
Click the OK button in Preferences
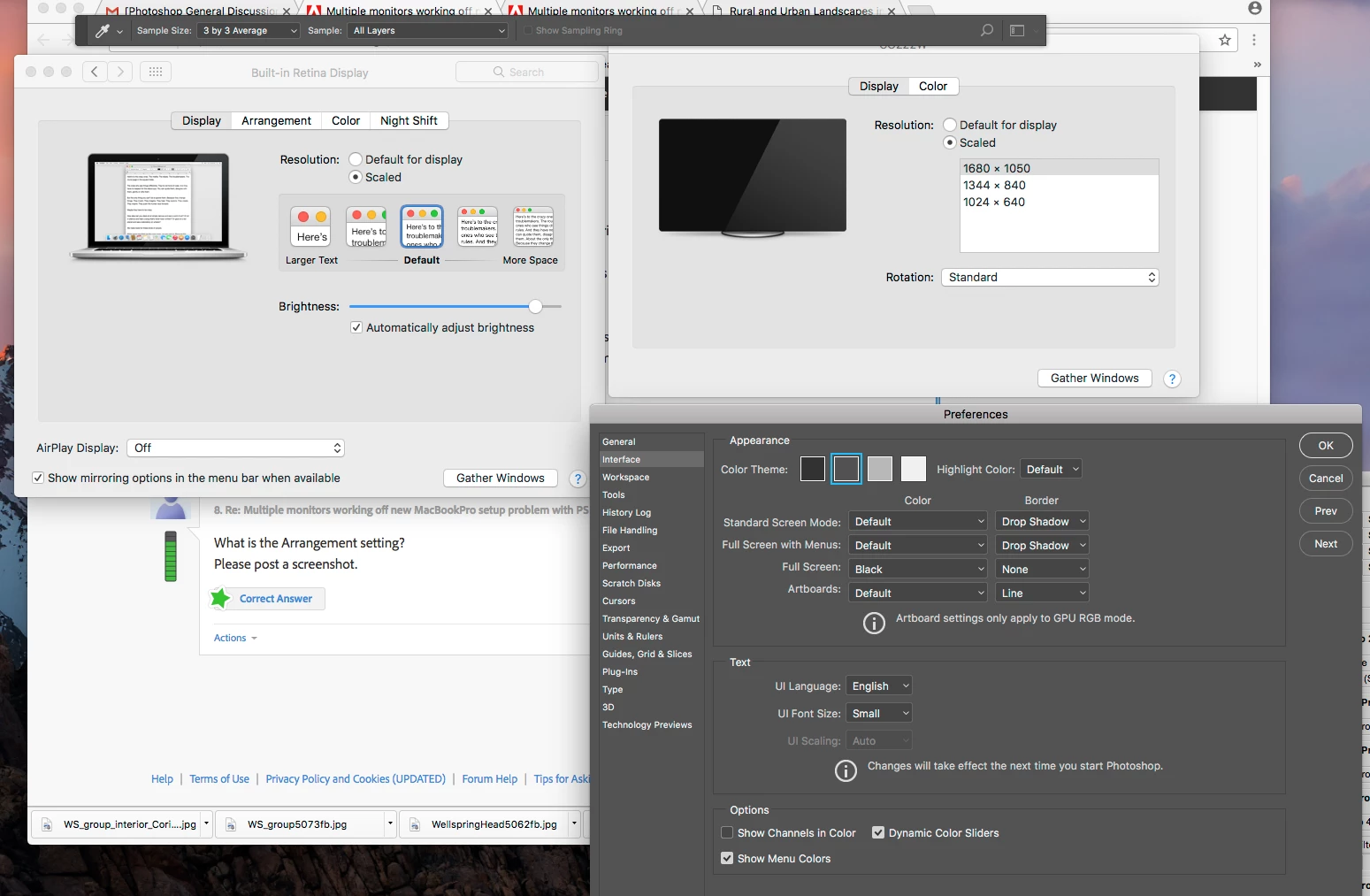[x=1326, y=446]
